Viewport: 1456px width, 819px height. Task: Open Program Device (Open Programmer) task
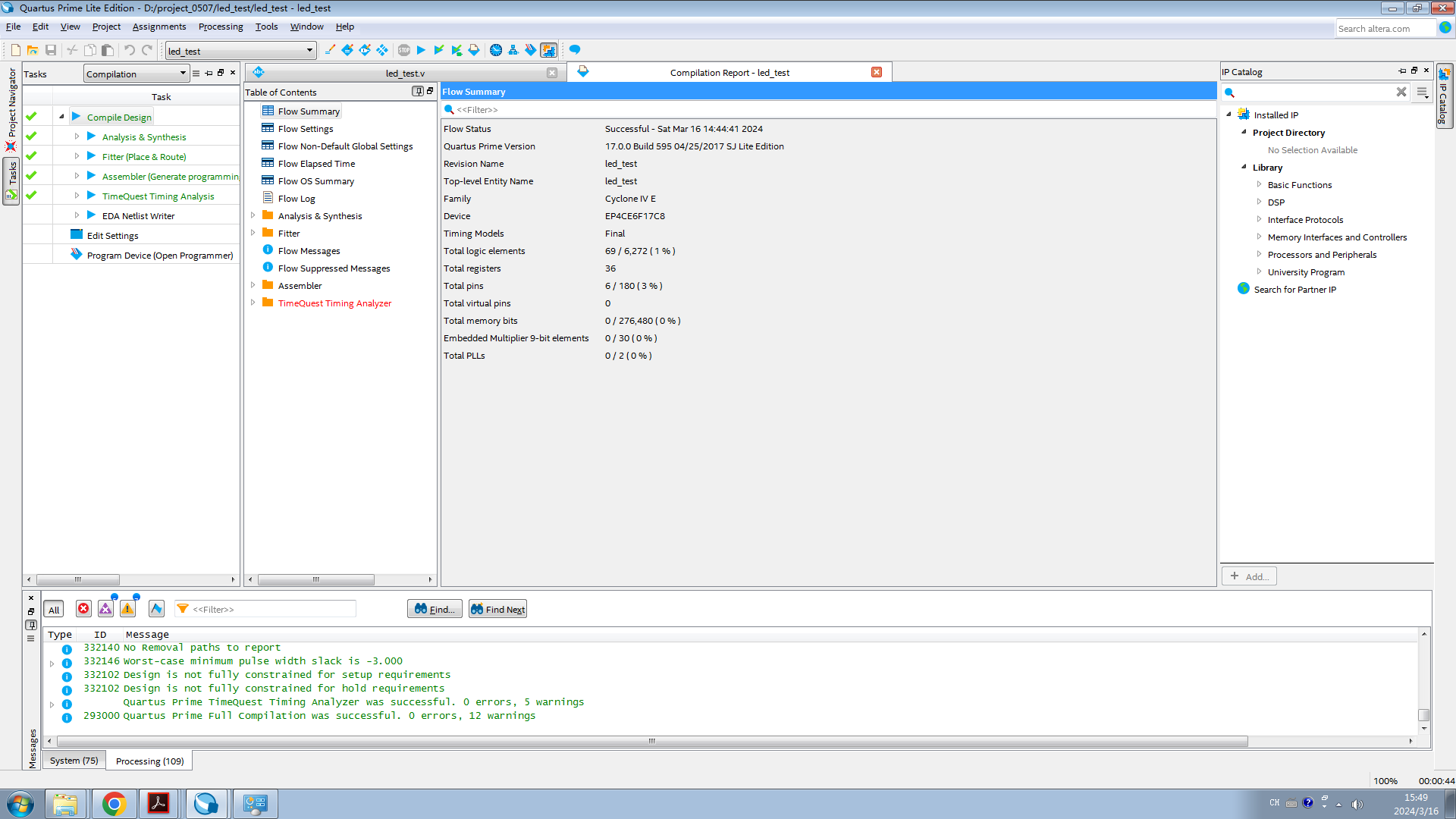159,255
